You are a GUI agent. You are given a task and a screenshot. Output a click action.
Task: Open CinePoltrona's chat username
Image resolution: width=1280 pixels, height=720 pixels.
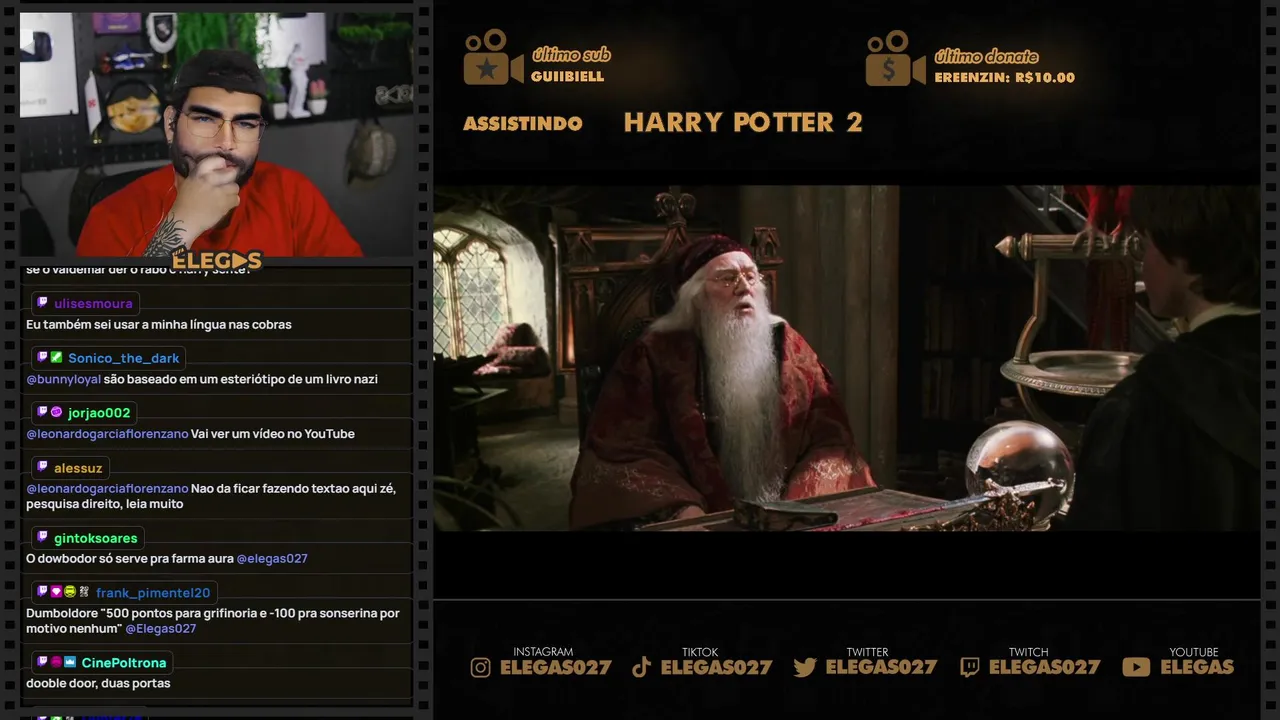(124, 662)
